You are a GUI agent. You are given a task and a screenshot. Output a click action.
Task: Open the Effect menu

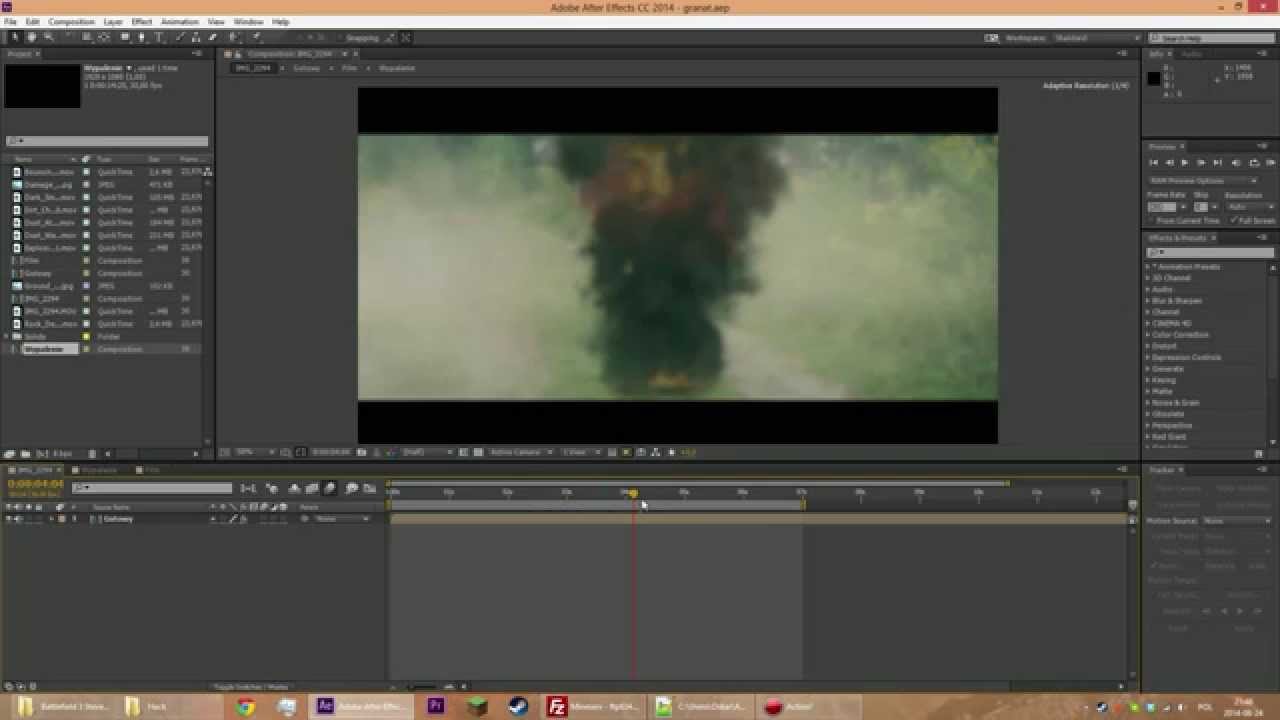pyautogui.click(x=142, y=21)
